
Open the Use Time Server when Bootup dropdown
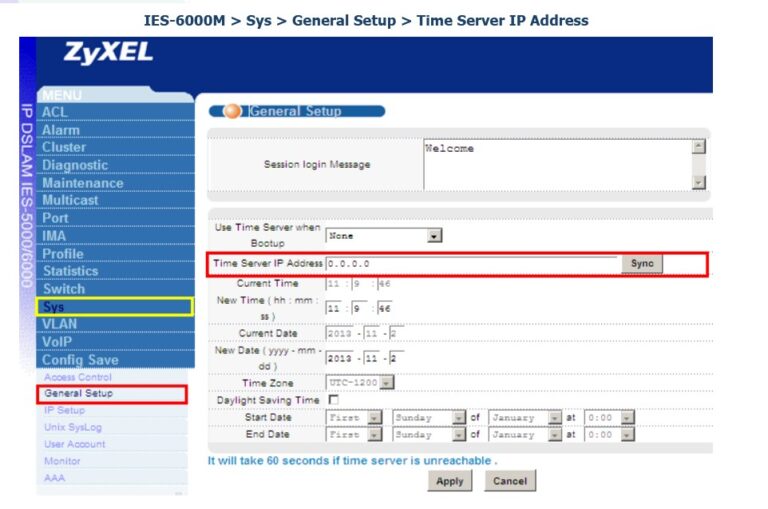384,236
